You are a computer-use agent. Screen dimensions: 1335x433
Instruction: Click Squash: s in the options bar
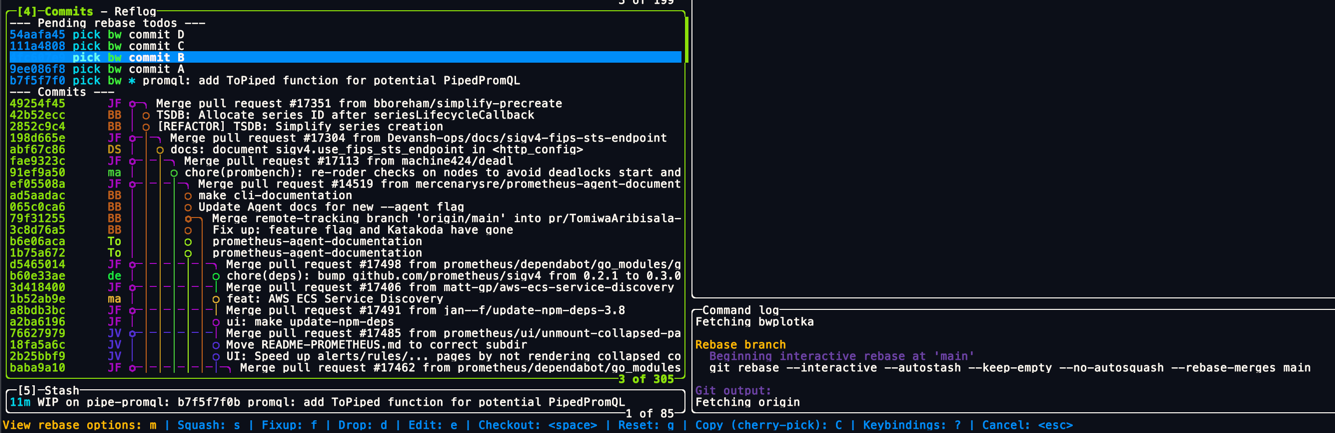(x=208, y=426)
